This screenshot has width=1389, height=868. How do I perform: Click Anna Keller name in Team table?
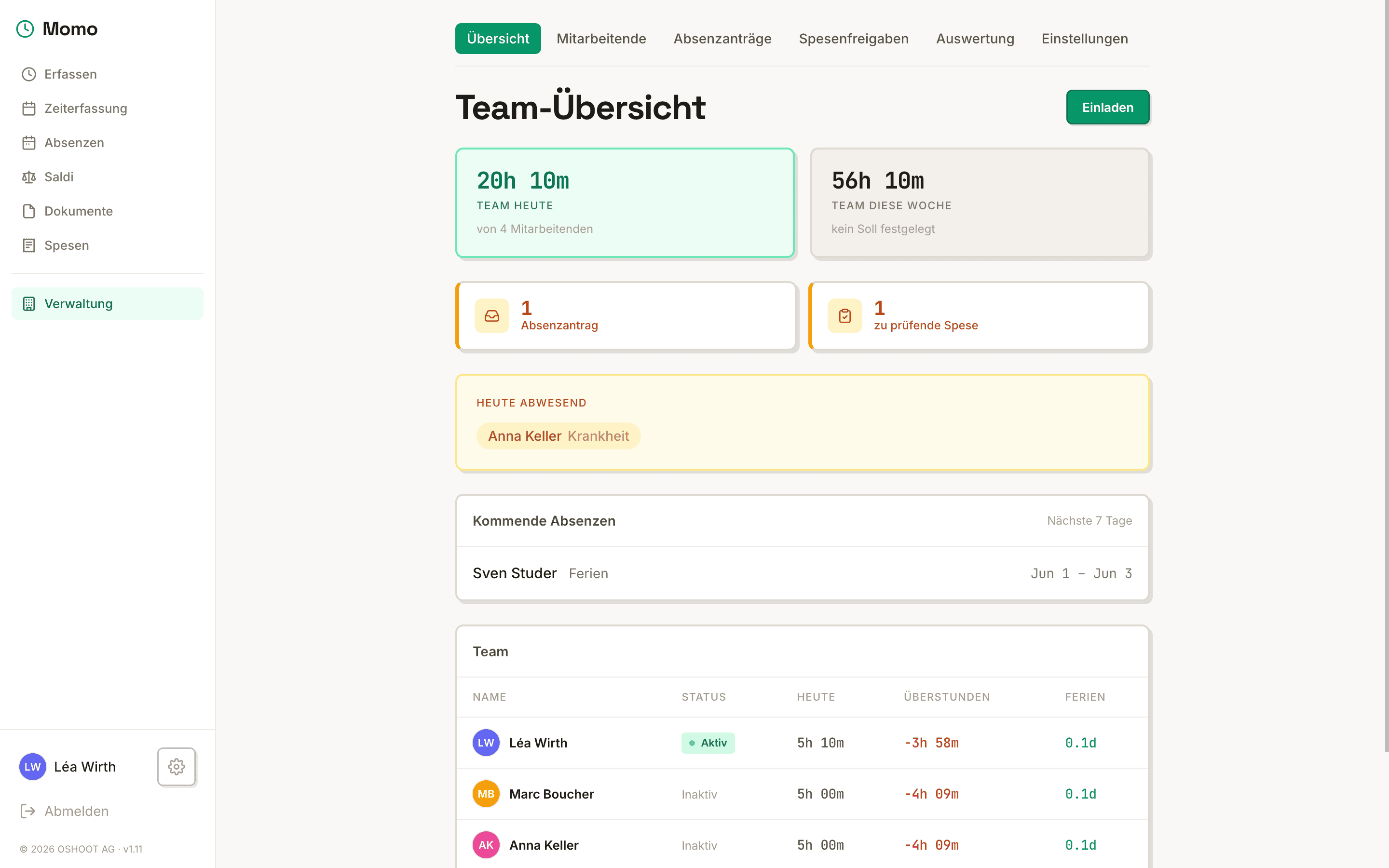[544, 845]
